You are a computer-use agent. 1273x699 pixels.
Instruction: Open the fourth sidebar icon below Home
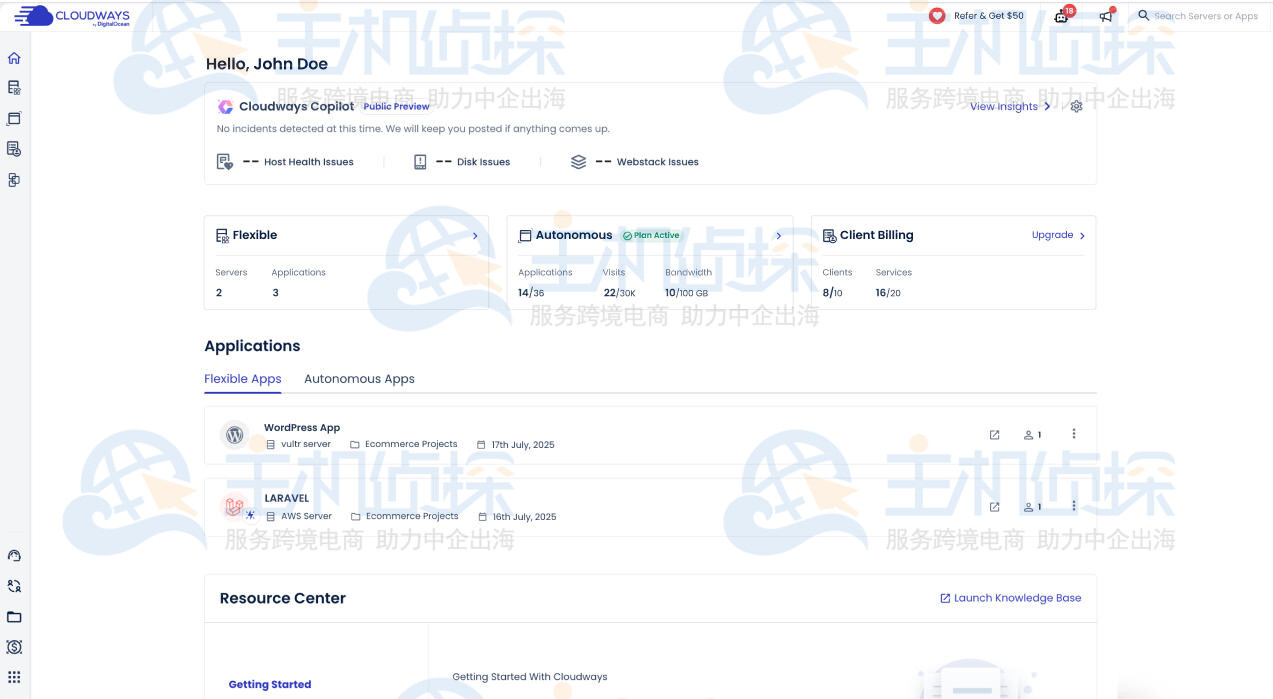(x=14, y=149)
